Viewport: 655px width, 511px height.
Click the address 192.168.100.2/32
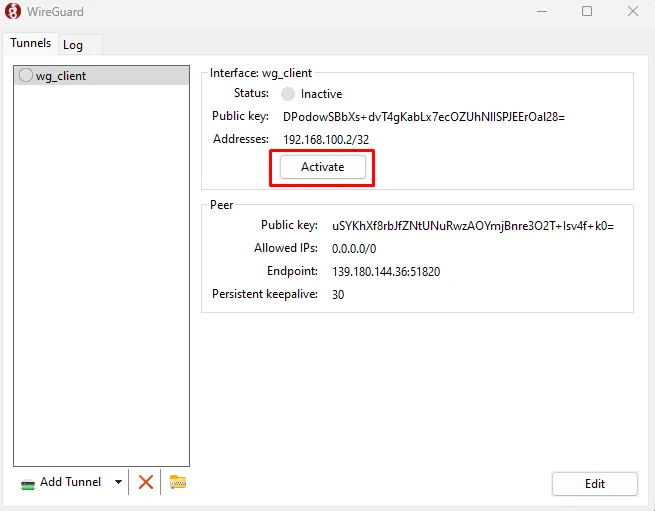click(326, 140)
